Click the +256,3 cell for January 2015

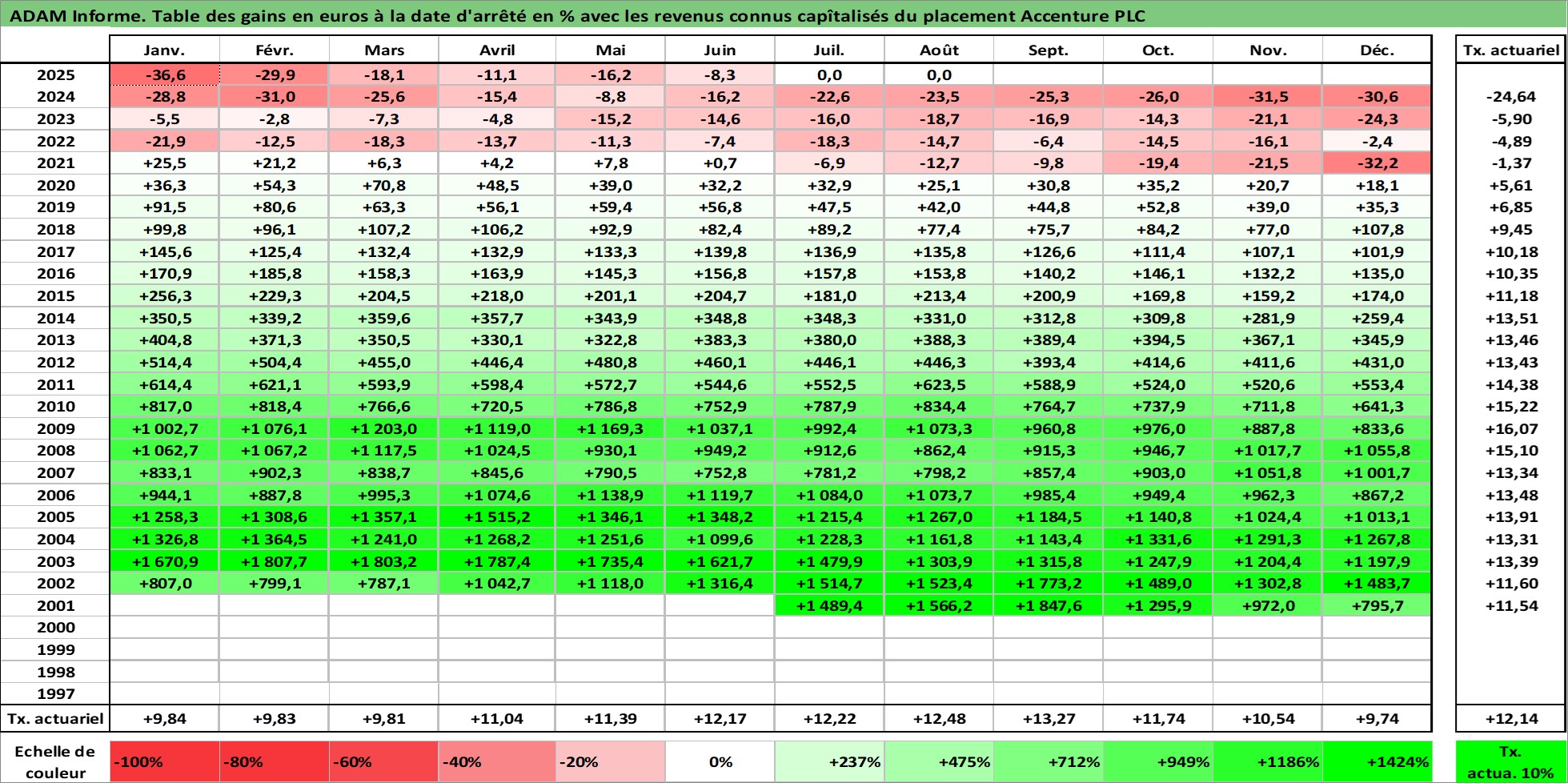point(164,295)
